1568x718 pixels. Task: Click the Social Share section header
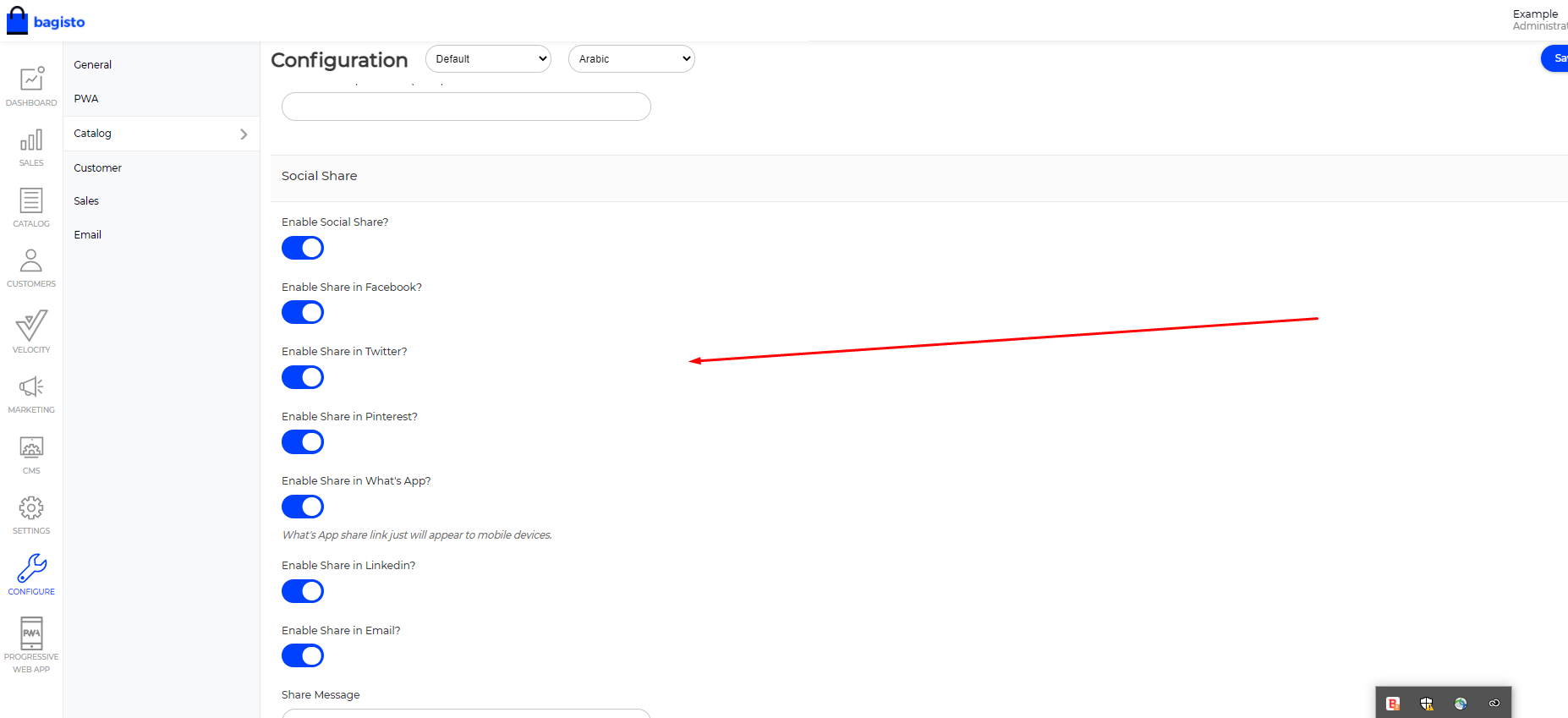point(919,178)
